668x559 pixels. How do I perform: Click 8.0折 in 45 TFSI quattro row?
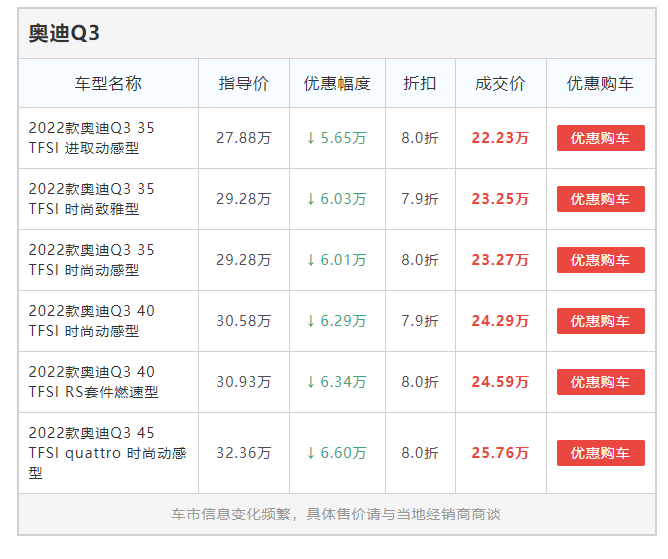tap(420, 453)
